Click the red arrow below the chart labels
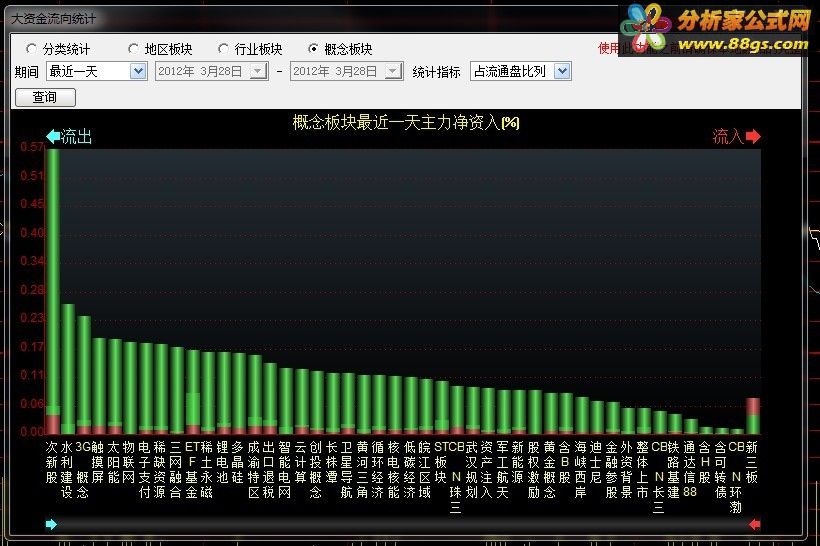Image resolution: width=820 pixels, height=546 pixels. (x=754, y=524)
